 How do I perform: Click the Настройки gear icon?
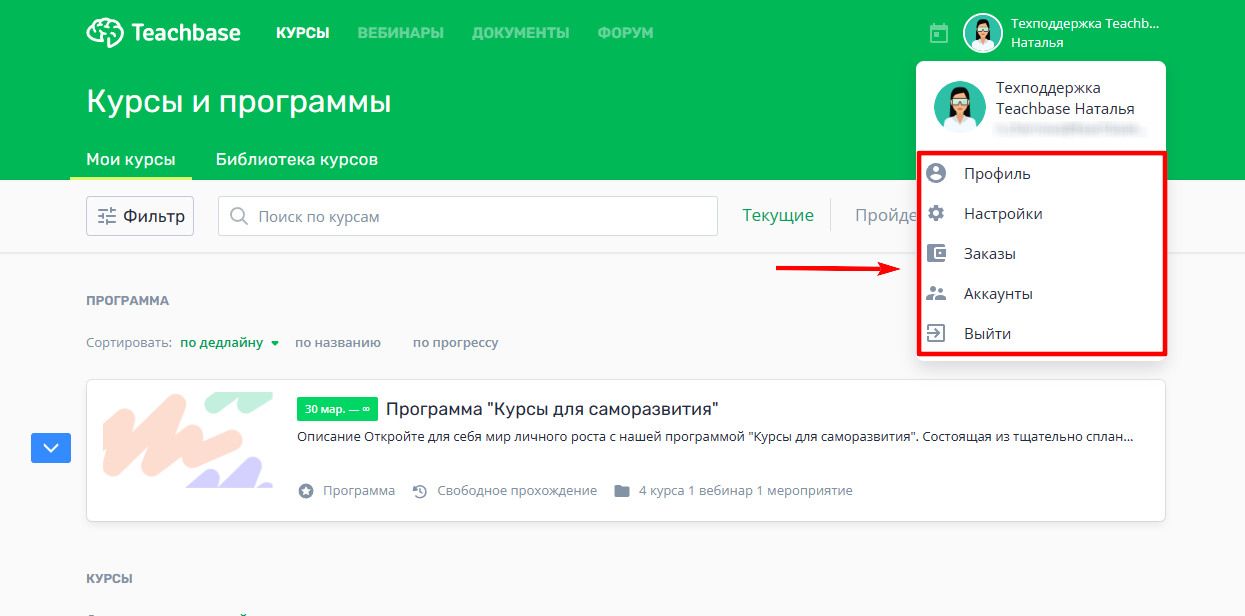[936, 213]
